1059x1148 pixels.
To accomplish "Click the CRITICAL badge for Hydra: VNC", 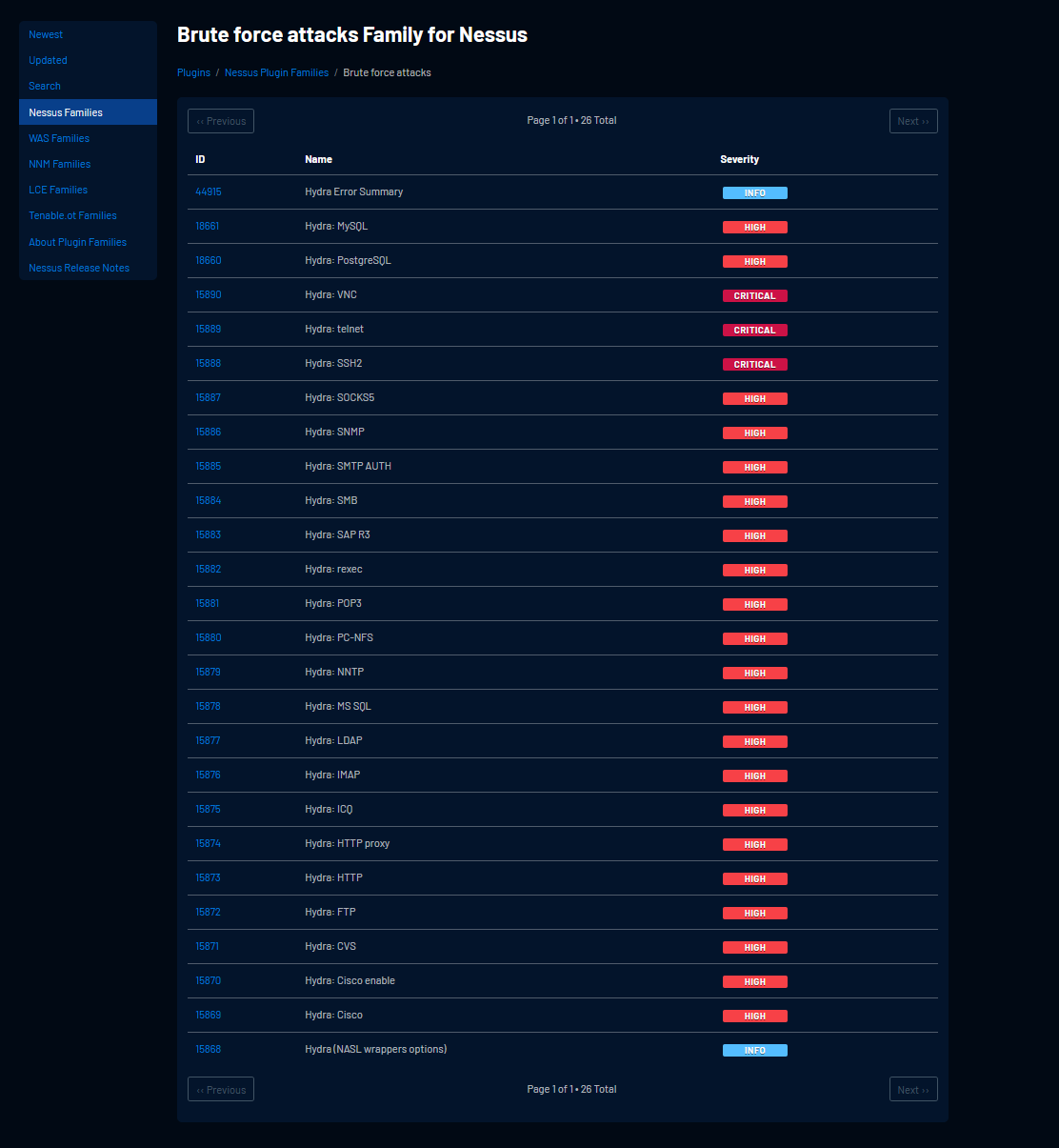I will tap(755, 295).
